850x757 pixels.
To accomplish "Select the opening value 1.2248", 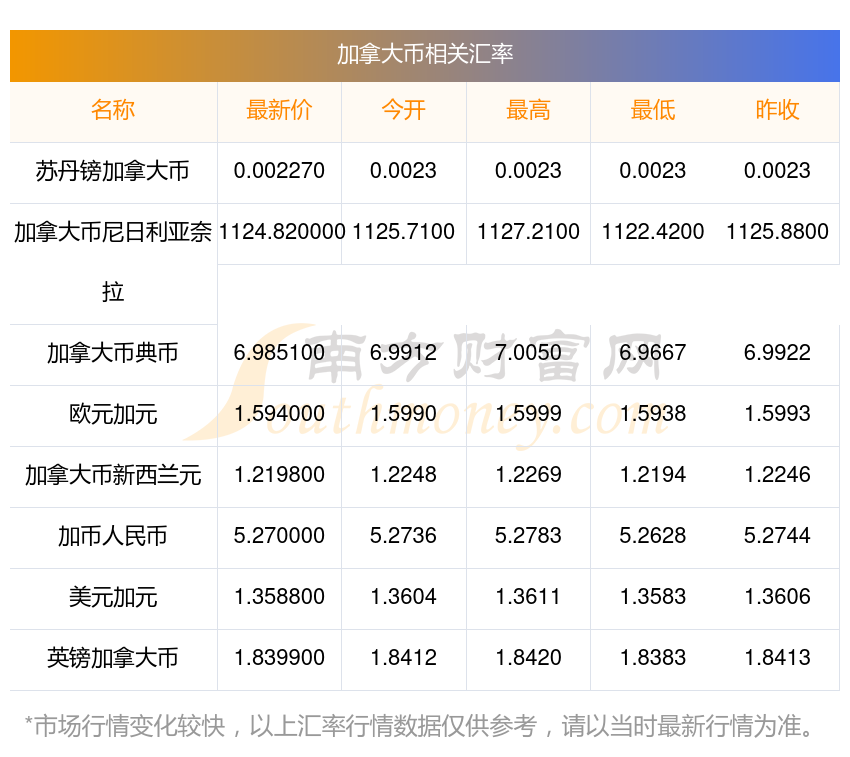I will (403, 475).
